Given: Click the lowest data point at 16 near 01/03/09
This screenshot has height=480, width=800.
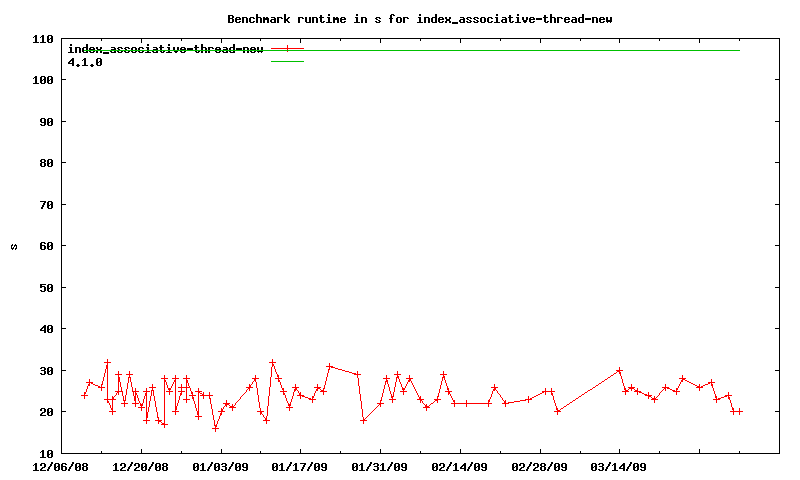Looking at the screenshot, I should pos(215,428).
